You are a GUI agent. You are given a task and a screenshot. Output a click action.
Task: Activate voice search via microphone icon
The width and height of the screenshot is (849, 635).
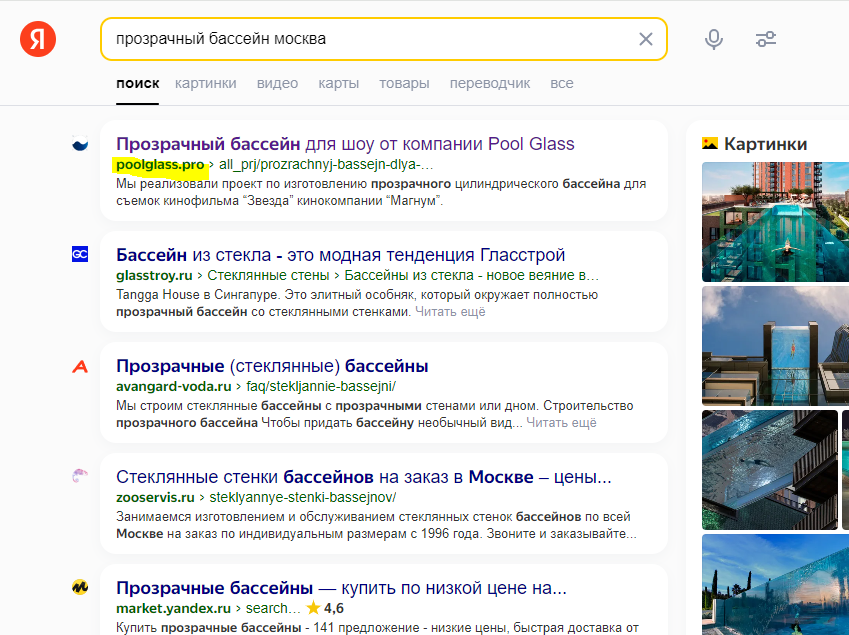713,39
